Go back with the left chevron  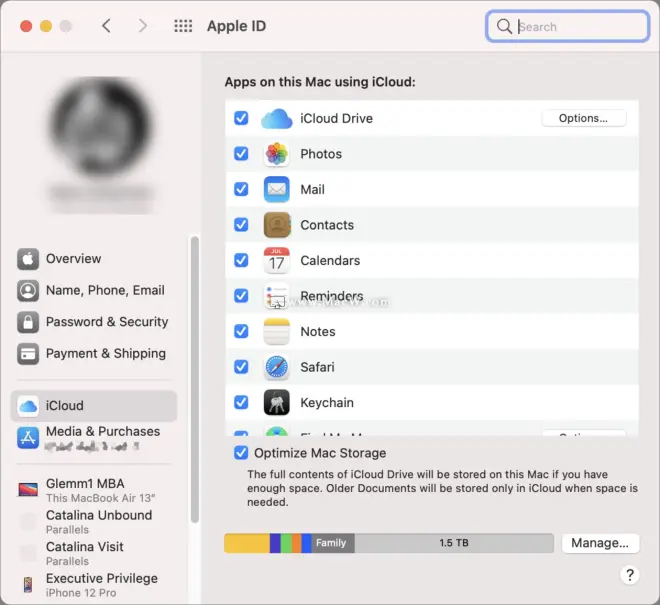point(106,26)
